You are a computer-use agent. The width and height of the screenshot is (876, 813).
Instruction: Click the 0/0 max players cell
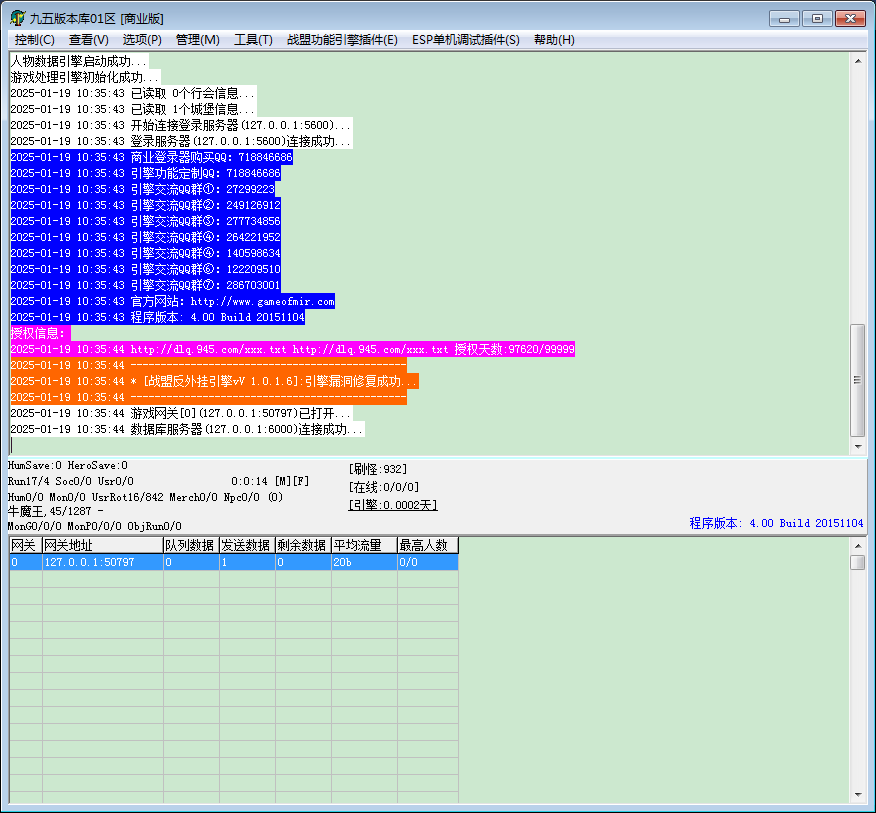tap(428, 562)
